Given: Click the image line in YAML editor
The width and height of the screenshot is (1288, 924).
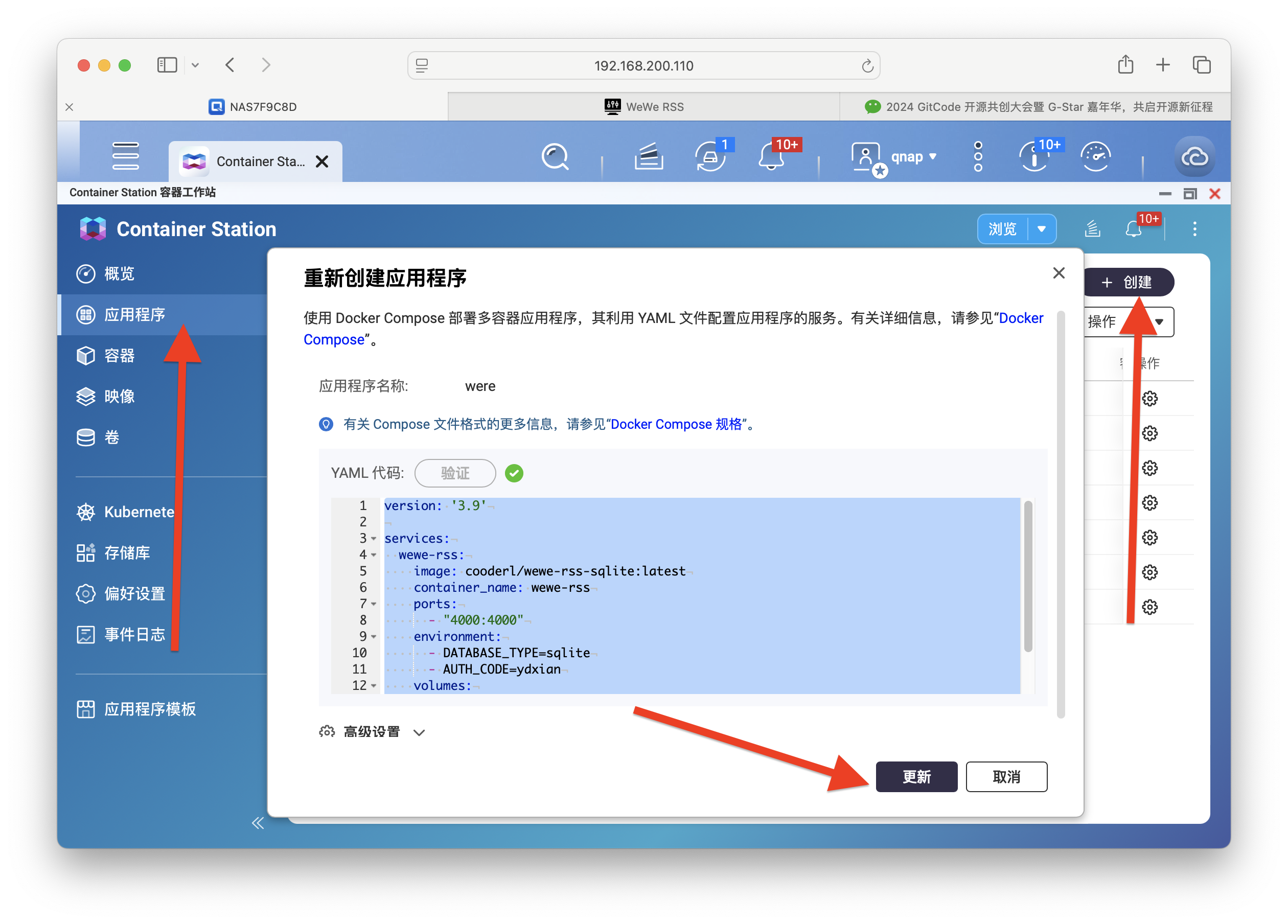Looking at the screenshot, I should [702, 571].
